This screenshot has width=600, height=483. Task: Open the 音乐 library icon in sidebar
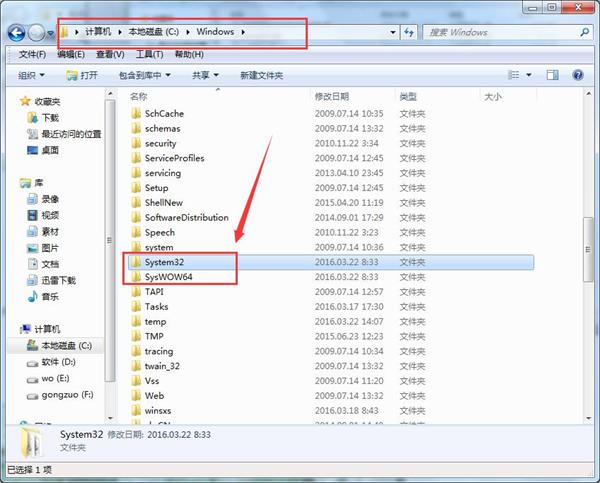pyautogui.click(x=31, y=296)
